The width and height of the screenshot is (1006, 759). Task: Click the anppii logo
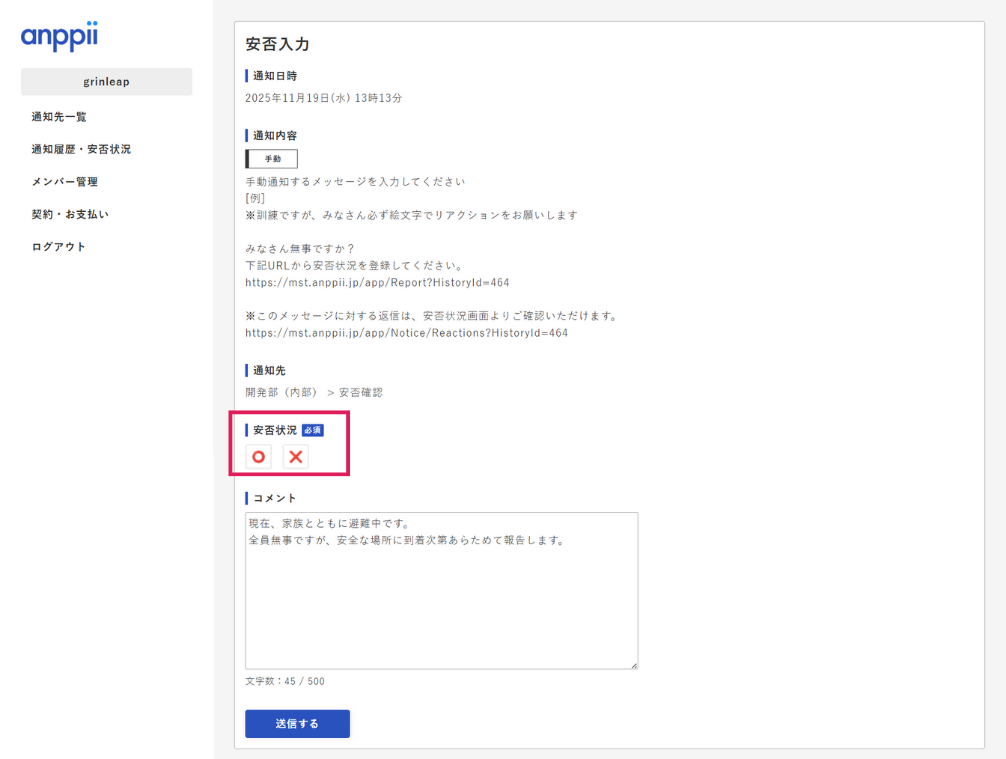(59, 37)
